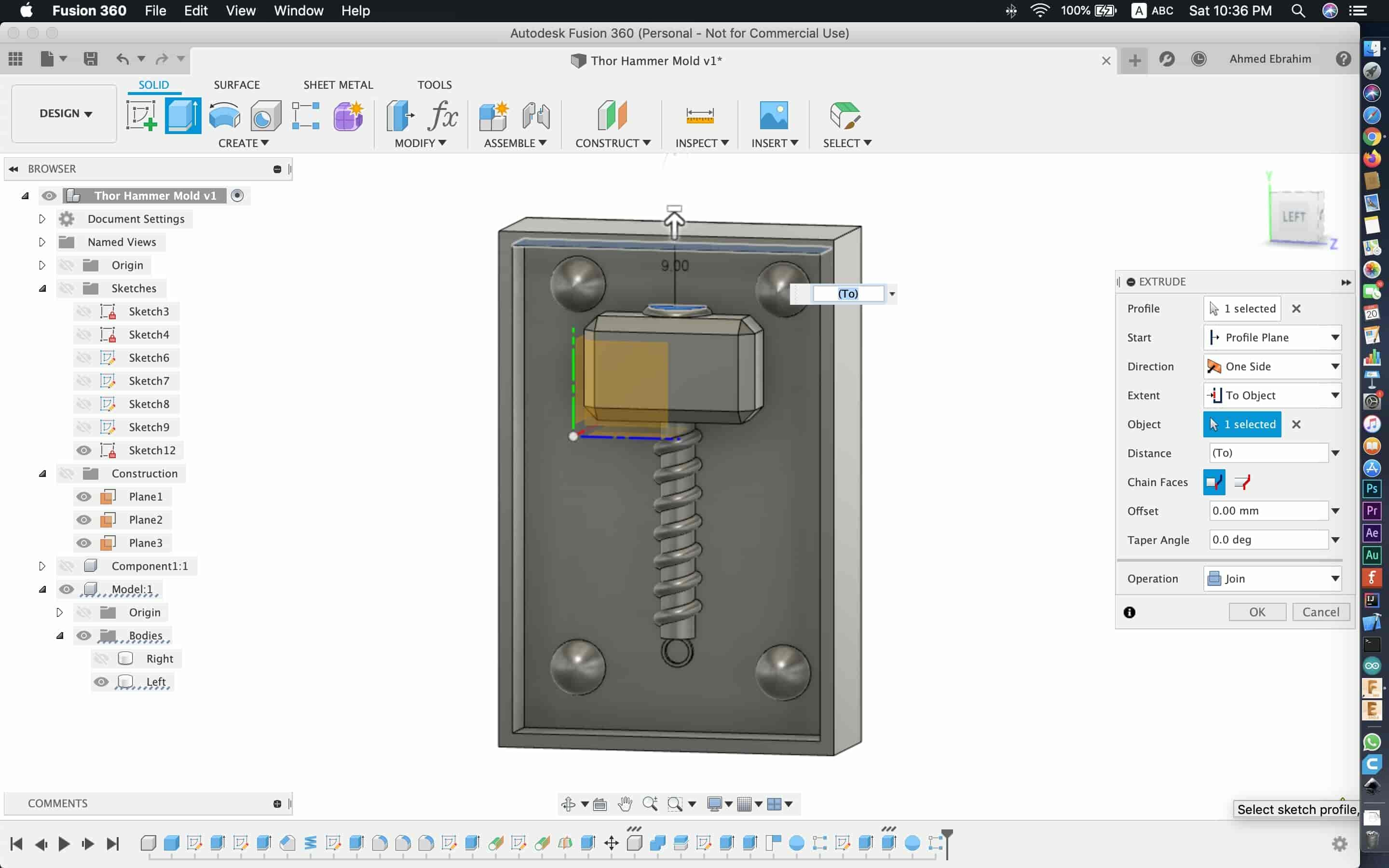Select the Measure tool

click(700, 115)
